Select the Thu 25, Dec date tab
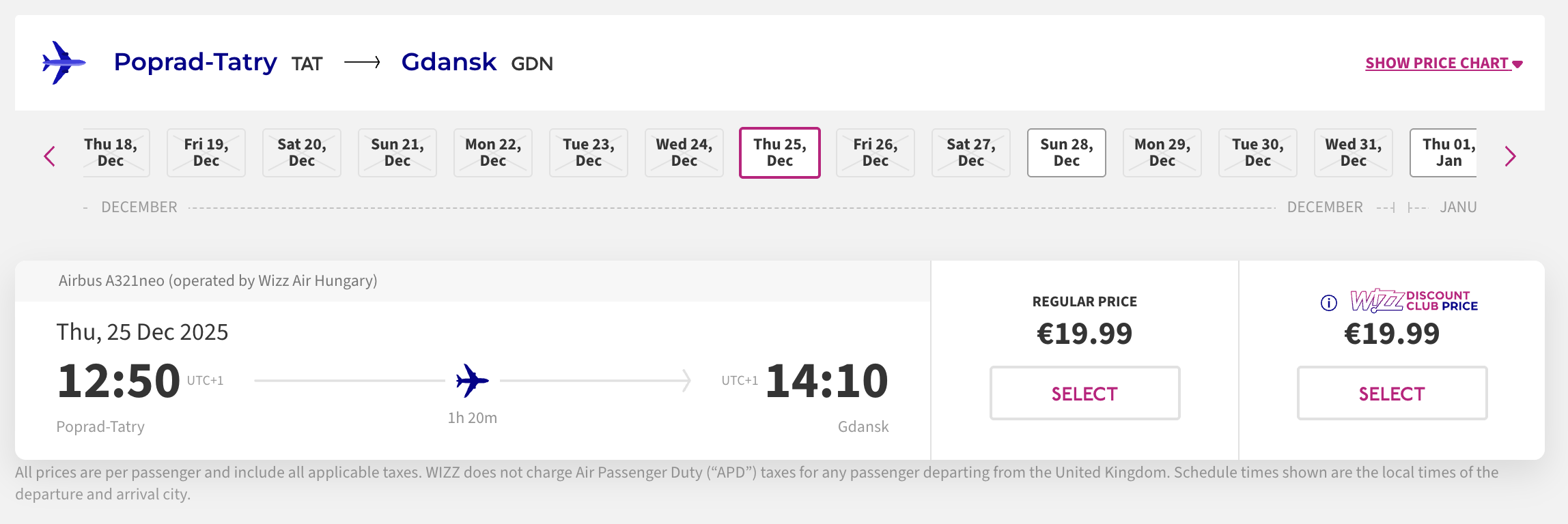1568x524 pixels. point(780,153)
